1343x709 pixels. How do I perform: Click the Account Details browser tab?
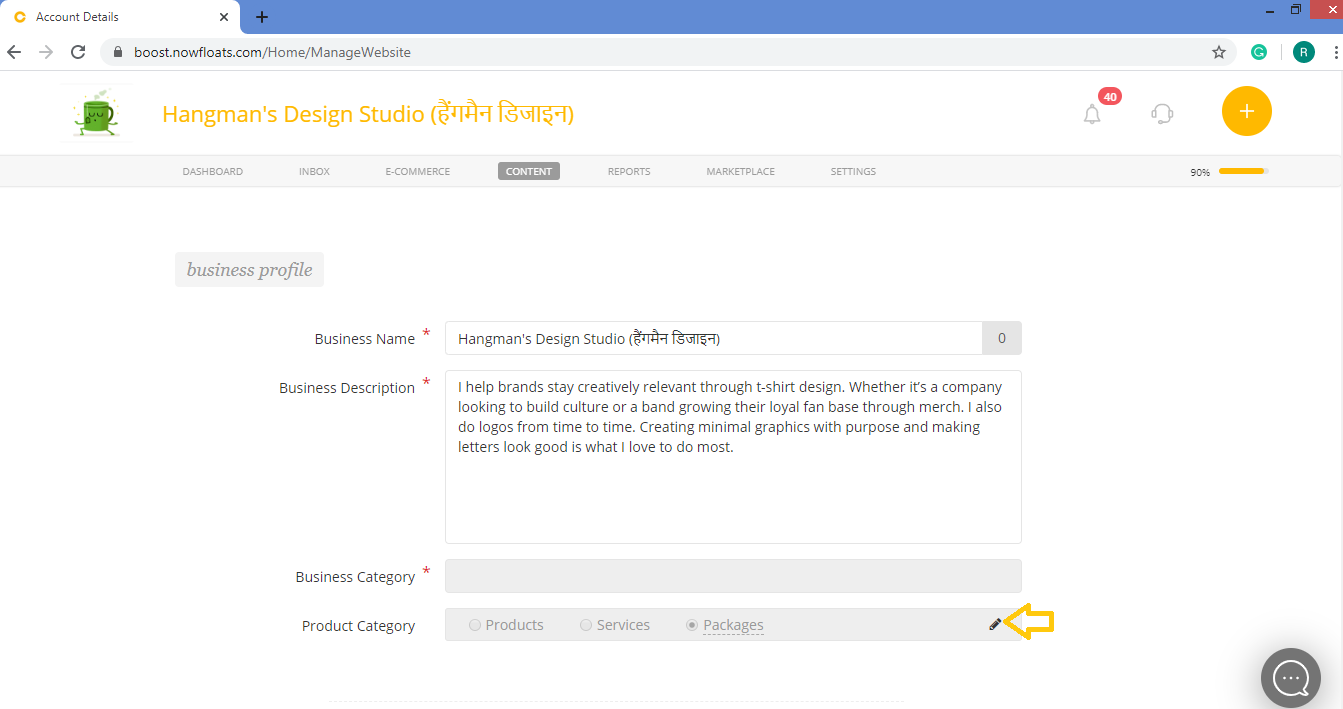[120, 17]
